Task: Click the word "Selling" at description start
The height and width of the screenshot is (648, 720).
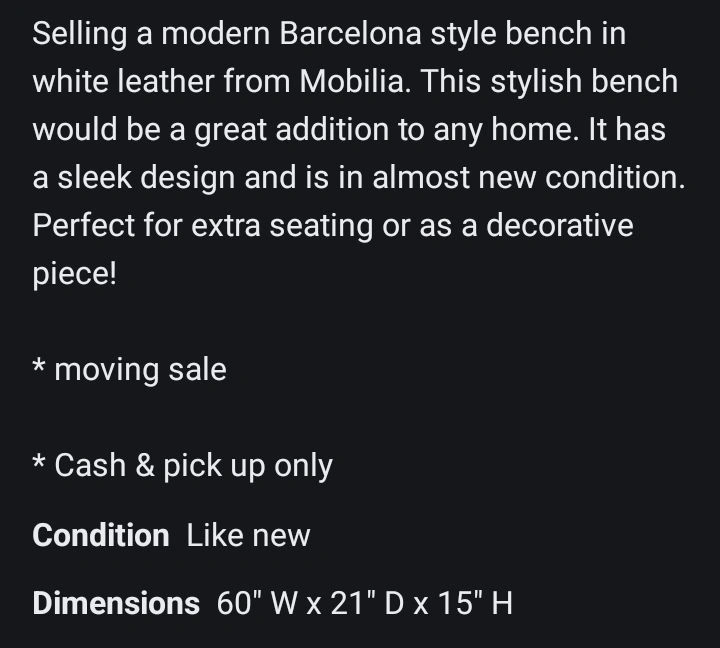Action: (x=79, y=34)
